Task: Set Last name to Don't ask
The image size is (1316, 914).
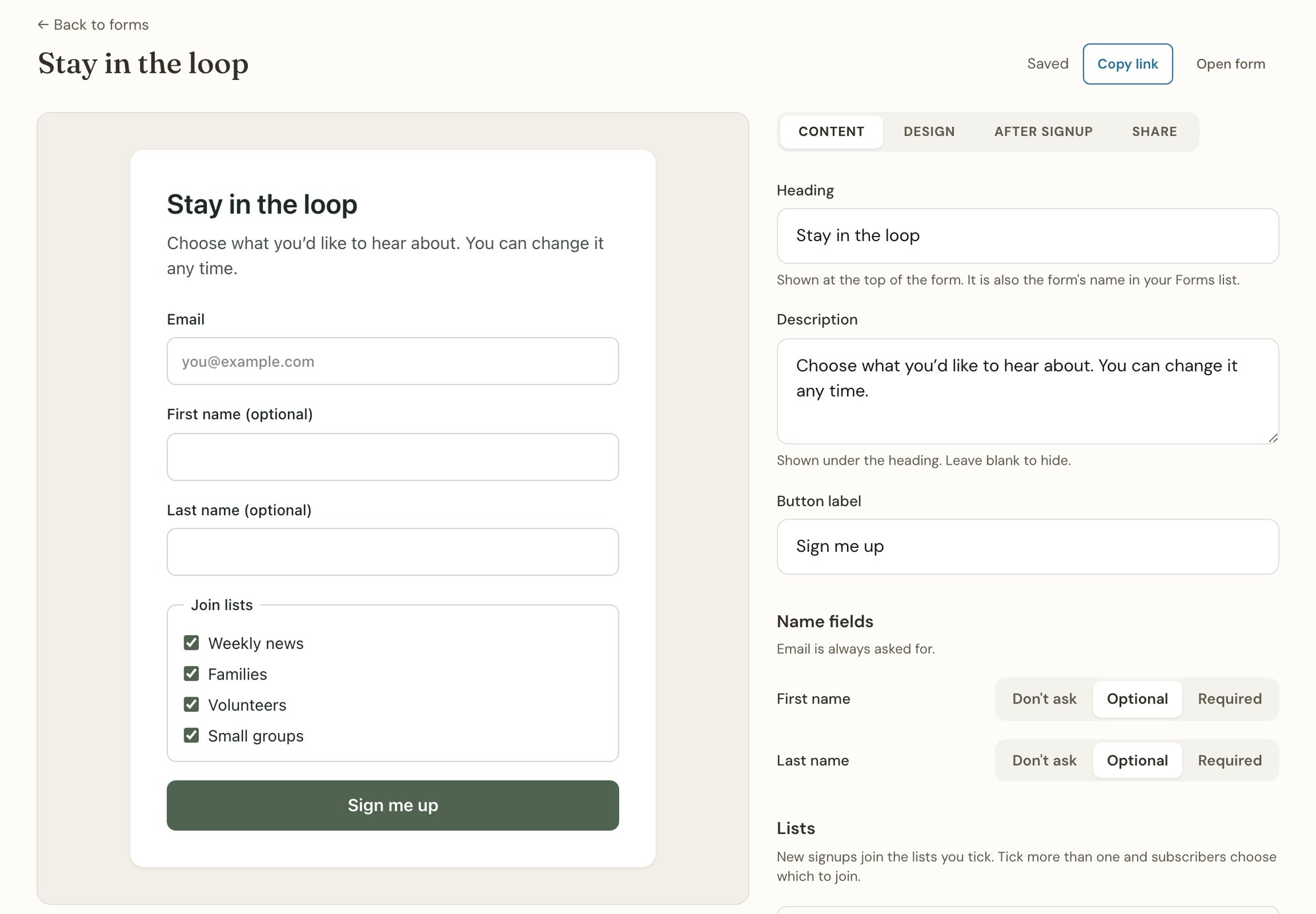Action: coord(1044,761)
